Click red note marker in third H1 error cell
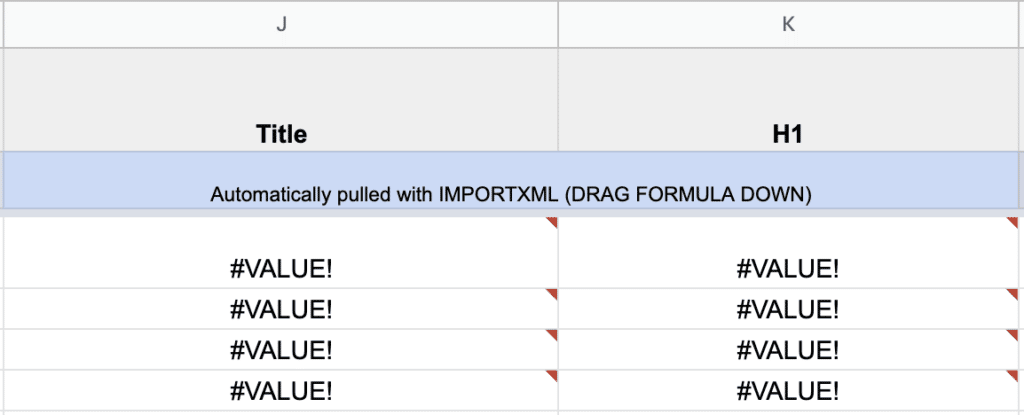Screen dimensions: 1024x415 pyautogui.click(x=1012, y=335)
